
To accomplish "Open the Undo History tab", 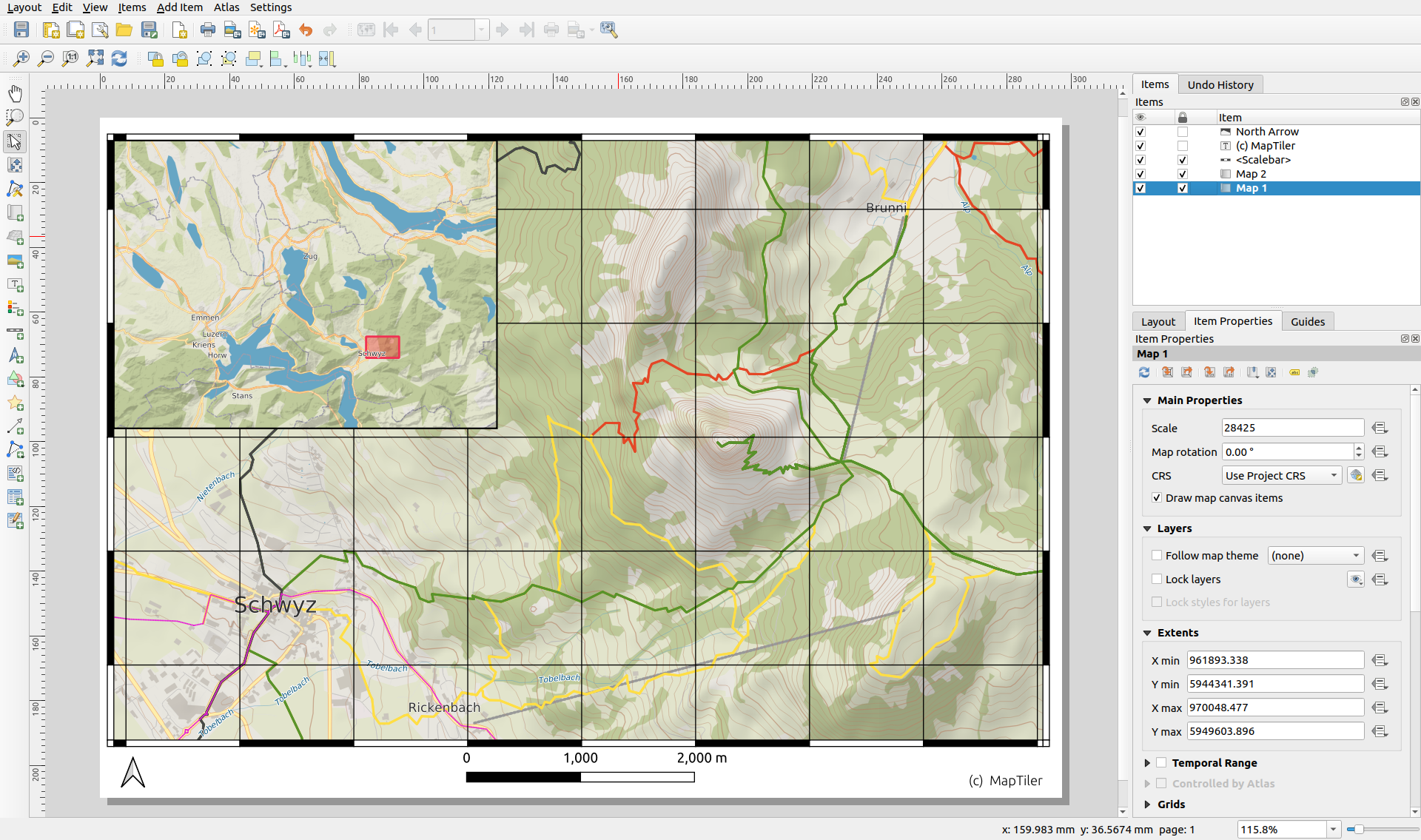I will coord(1220,84).
